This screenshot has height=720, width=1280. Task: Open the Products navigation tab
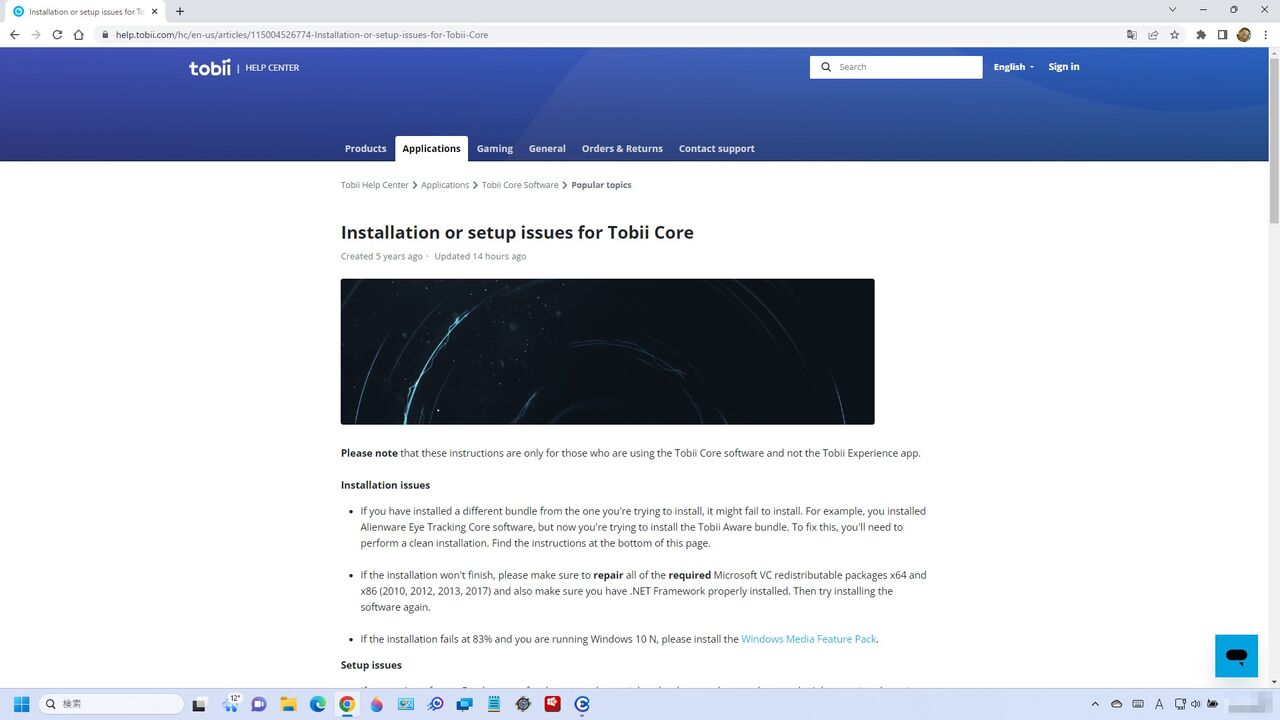365,149
